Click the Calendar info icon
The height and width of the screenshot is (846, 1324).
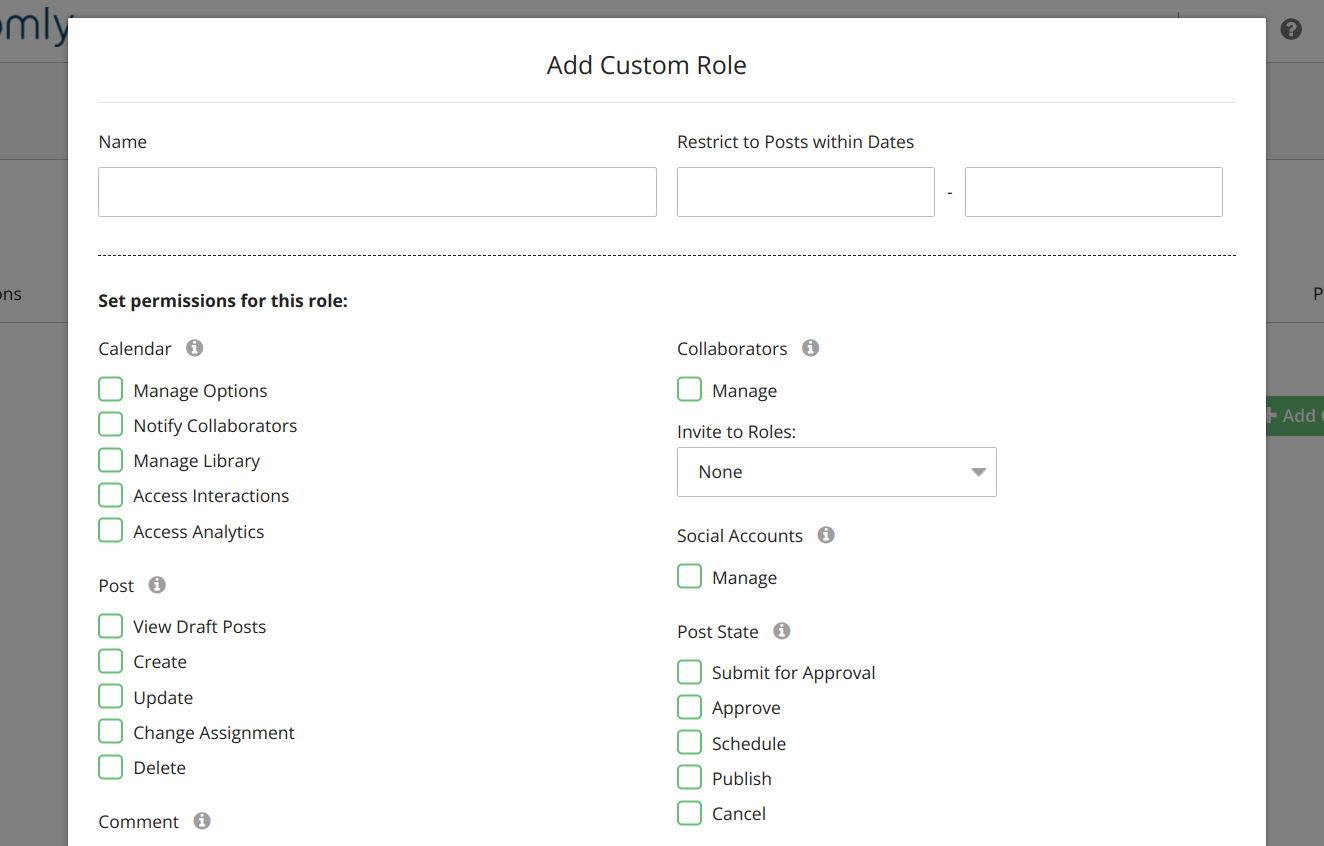(x=195, y=348)
